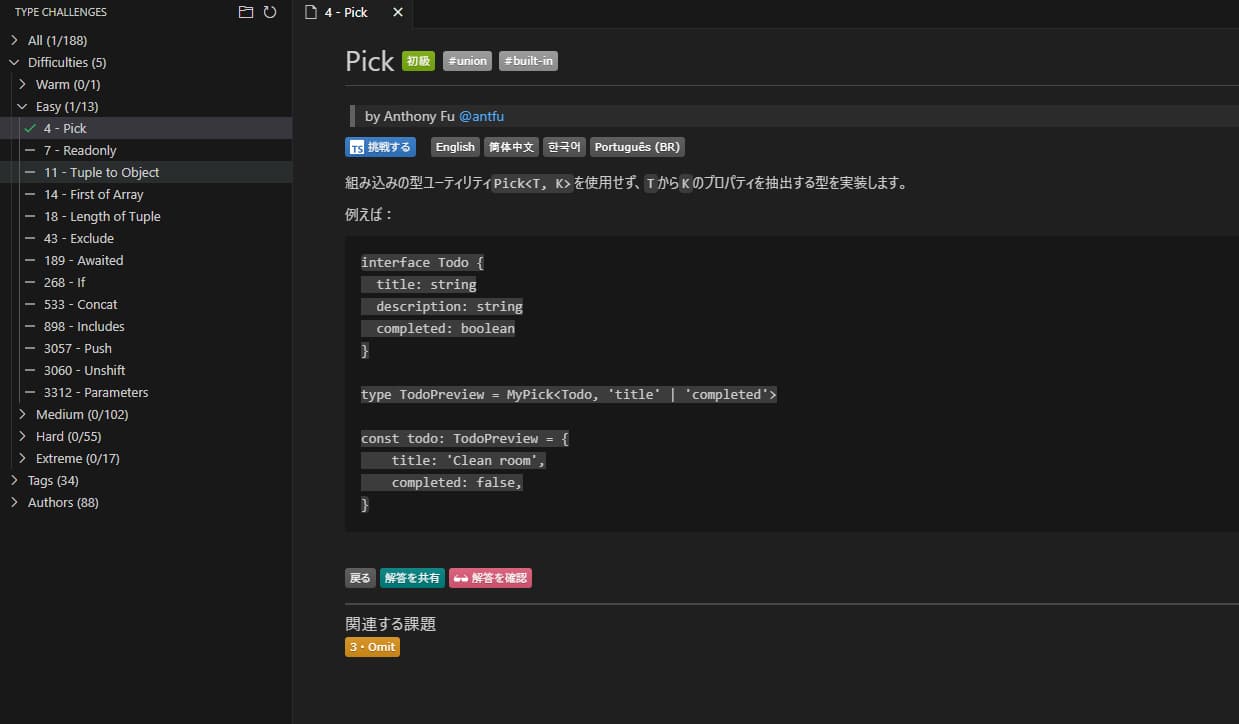This screenshot has width=1239, height=724.
Task: Switch to Português (BR) language
Action: (637, 147)
